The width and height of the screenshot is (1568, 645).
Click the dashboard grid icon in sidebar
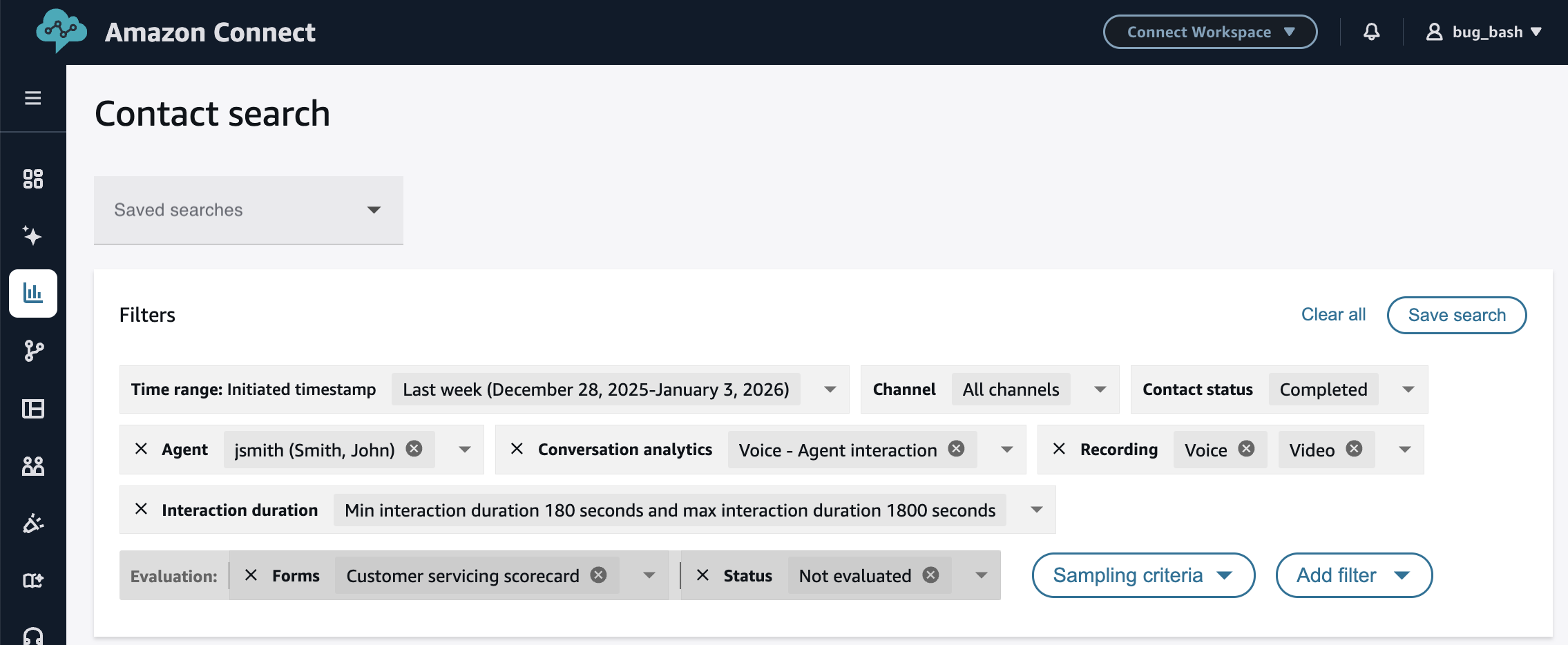pos(32,179)
